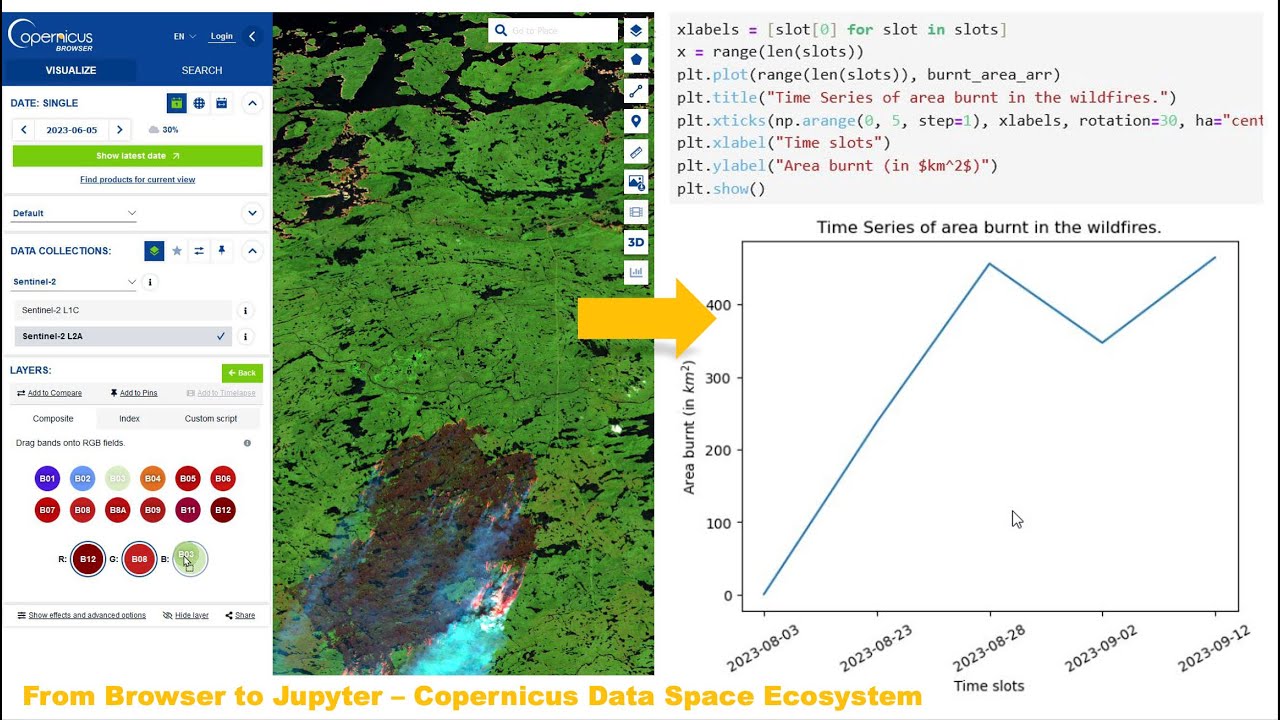The width and height of the screenshot is (1280, 720).
Task: Open the cloud coverage 30% setting
Action: tap(164, 130)
